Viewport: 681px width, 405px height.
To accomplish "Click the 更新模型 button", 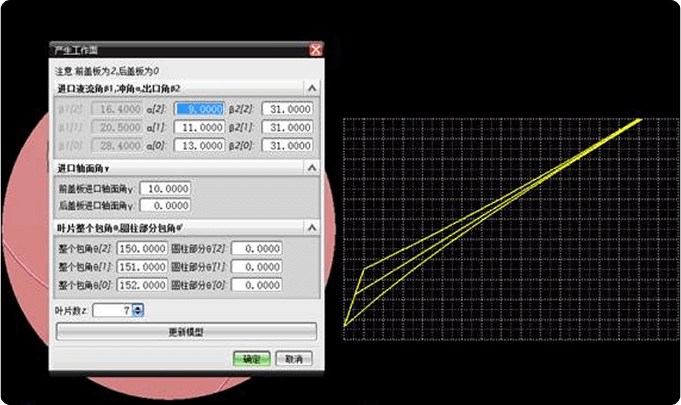I will point(186,331).
